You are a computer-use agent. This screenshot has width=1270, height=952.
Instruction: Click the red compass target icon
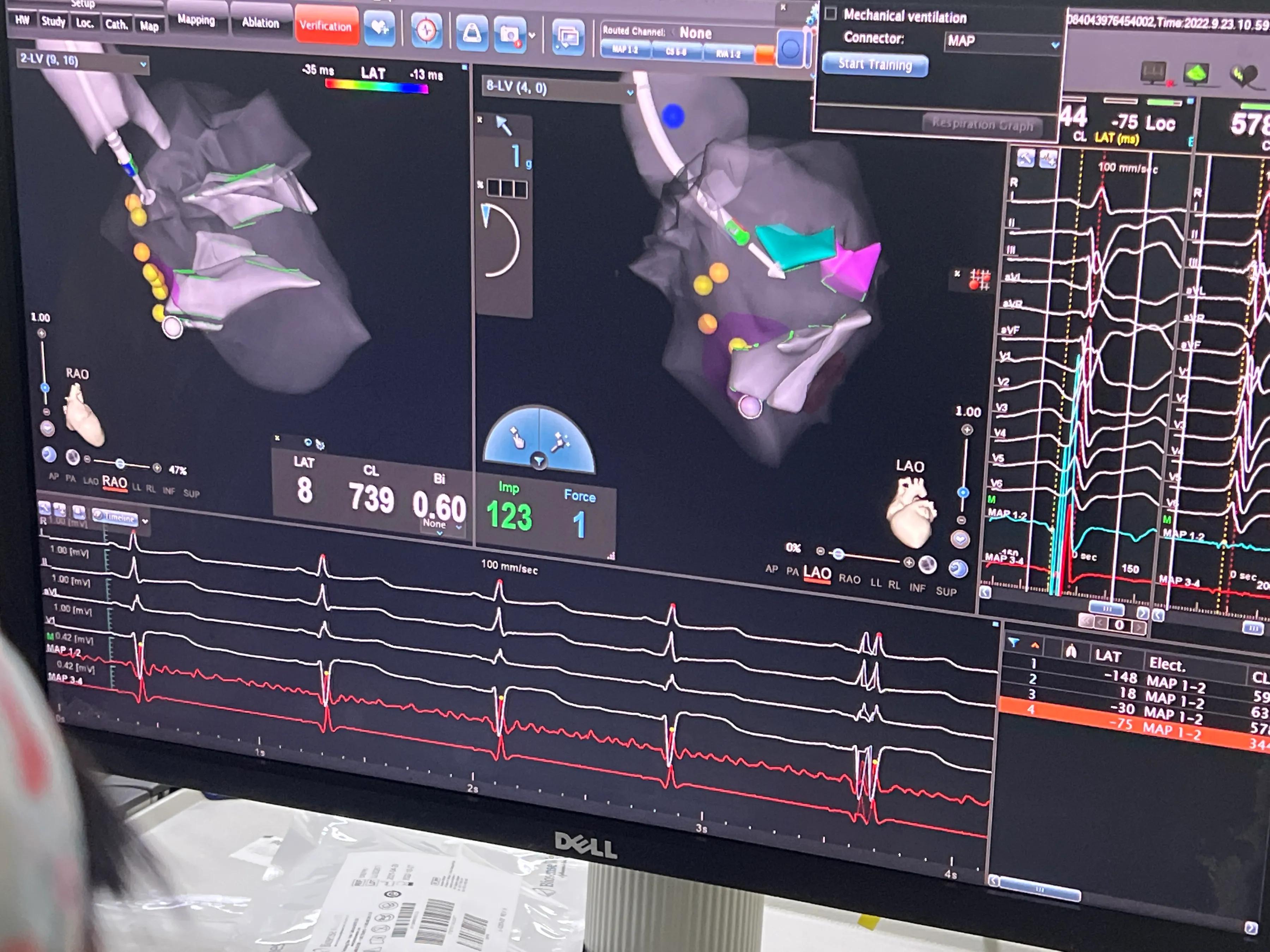point(427,30)
